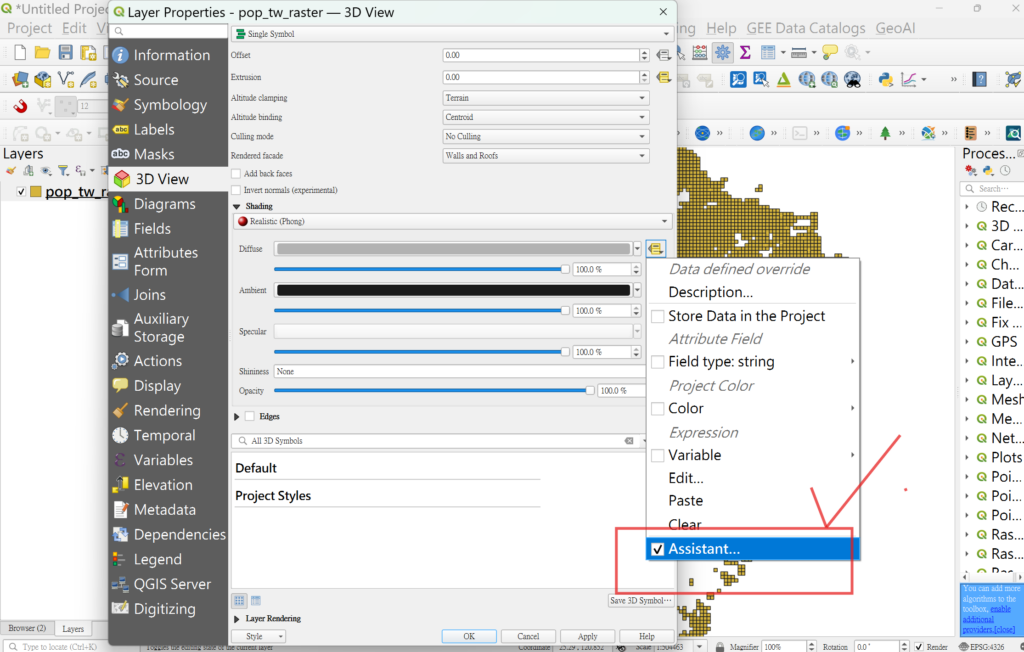Expand the Layer Rendering section

[x=236, y=619]
